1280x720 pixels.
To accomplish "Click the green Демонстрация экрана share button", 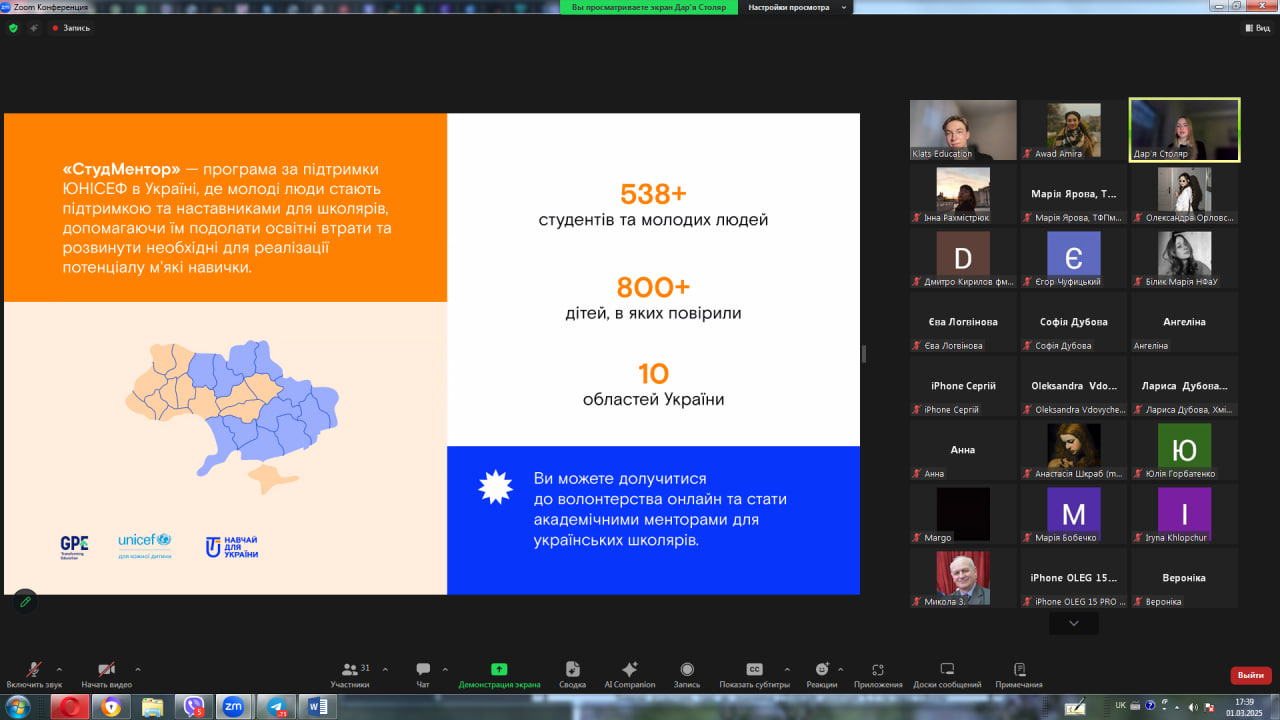I will (499, 675).
